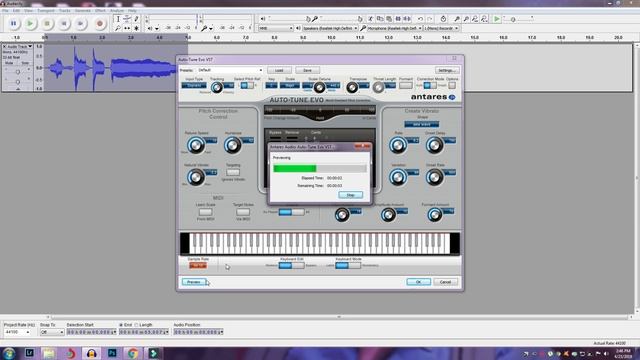The height and width of the screenshot is (360, 640).
Task: Open the Transport menu
Action: click(46, 10)
